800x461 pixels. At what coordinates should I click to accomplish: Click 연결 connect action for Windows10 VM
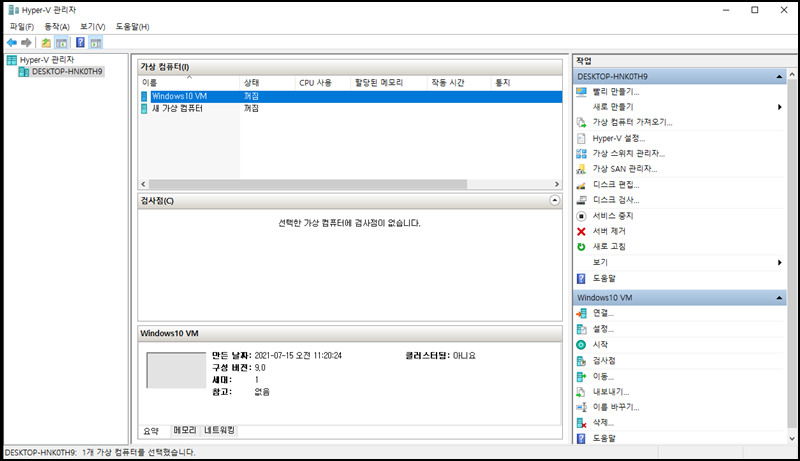(603, 313)
